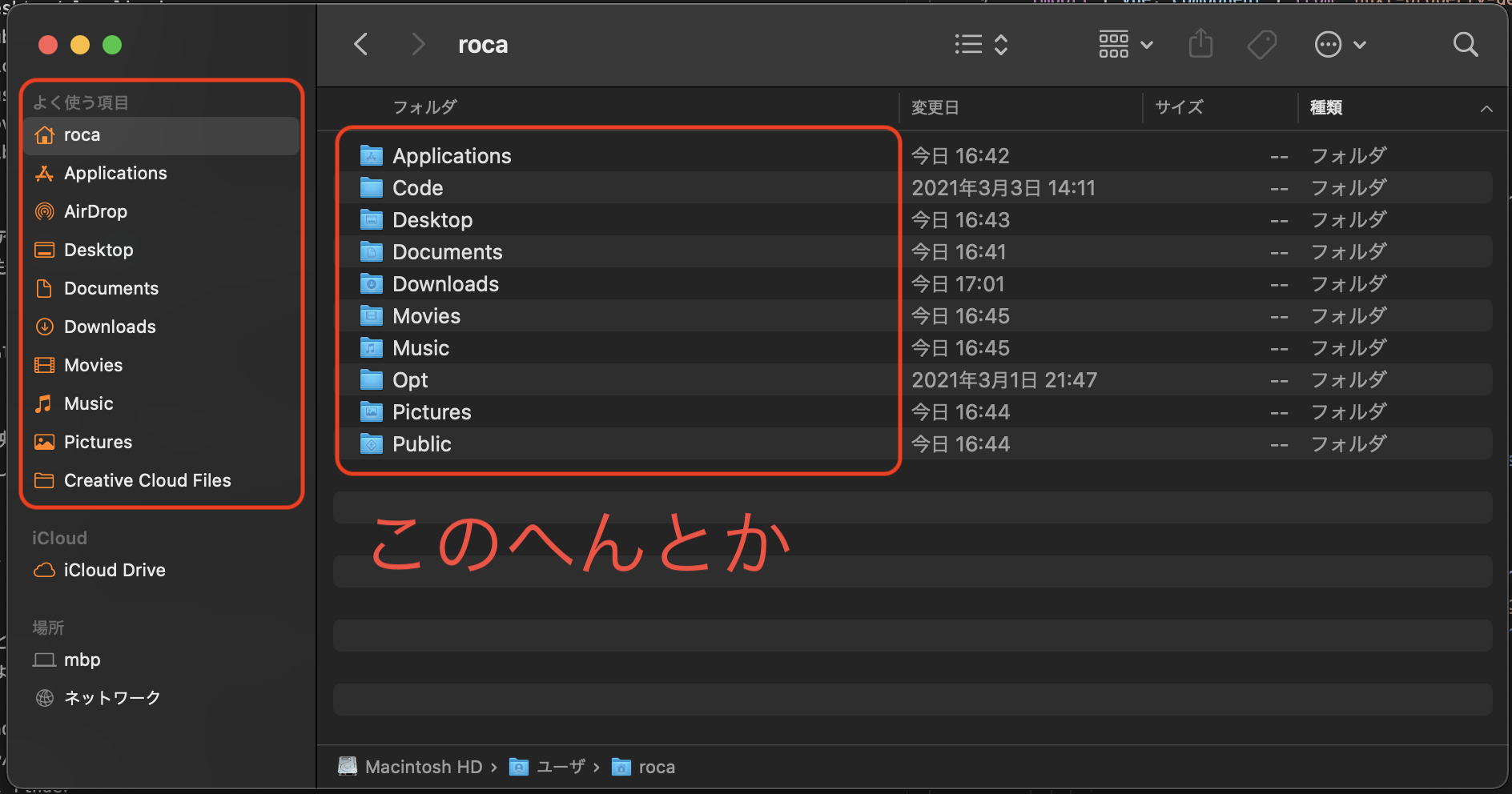Click 今日 16:41 date of Documents

[x=959, y=252]
